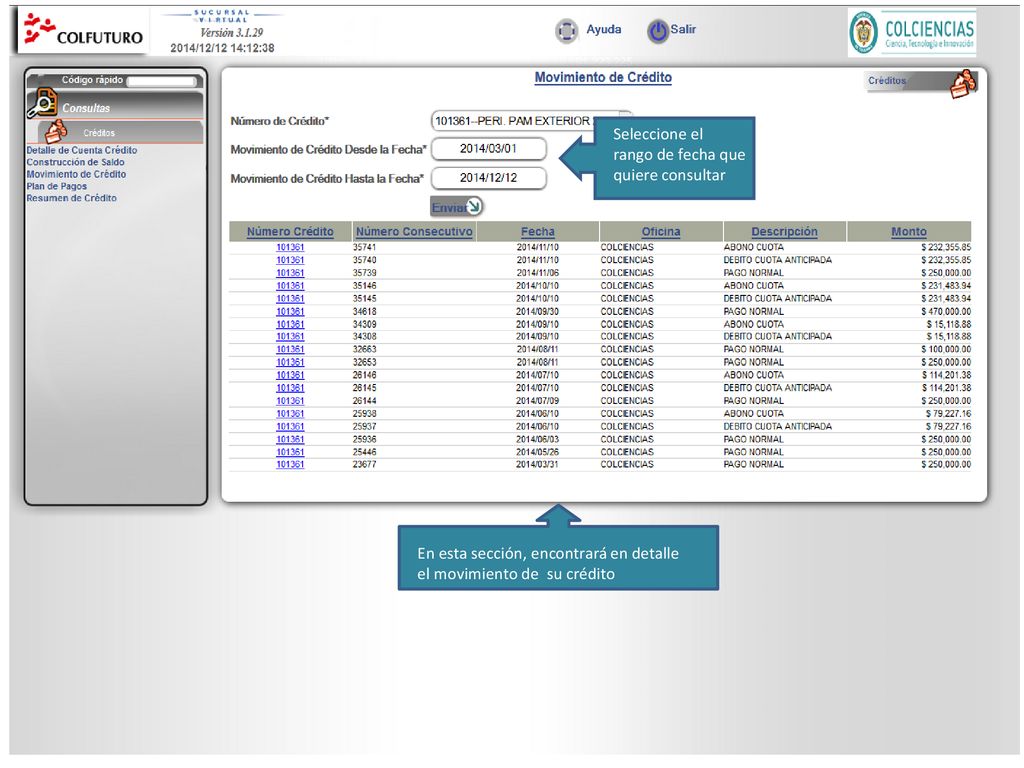Select the amount $ 100,000.00
1024x768 pixels.
pyautogui.click(x=946, y=349)
